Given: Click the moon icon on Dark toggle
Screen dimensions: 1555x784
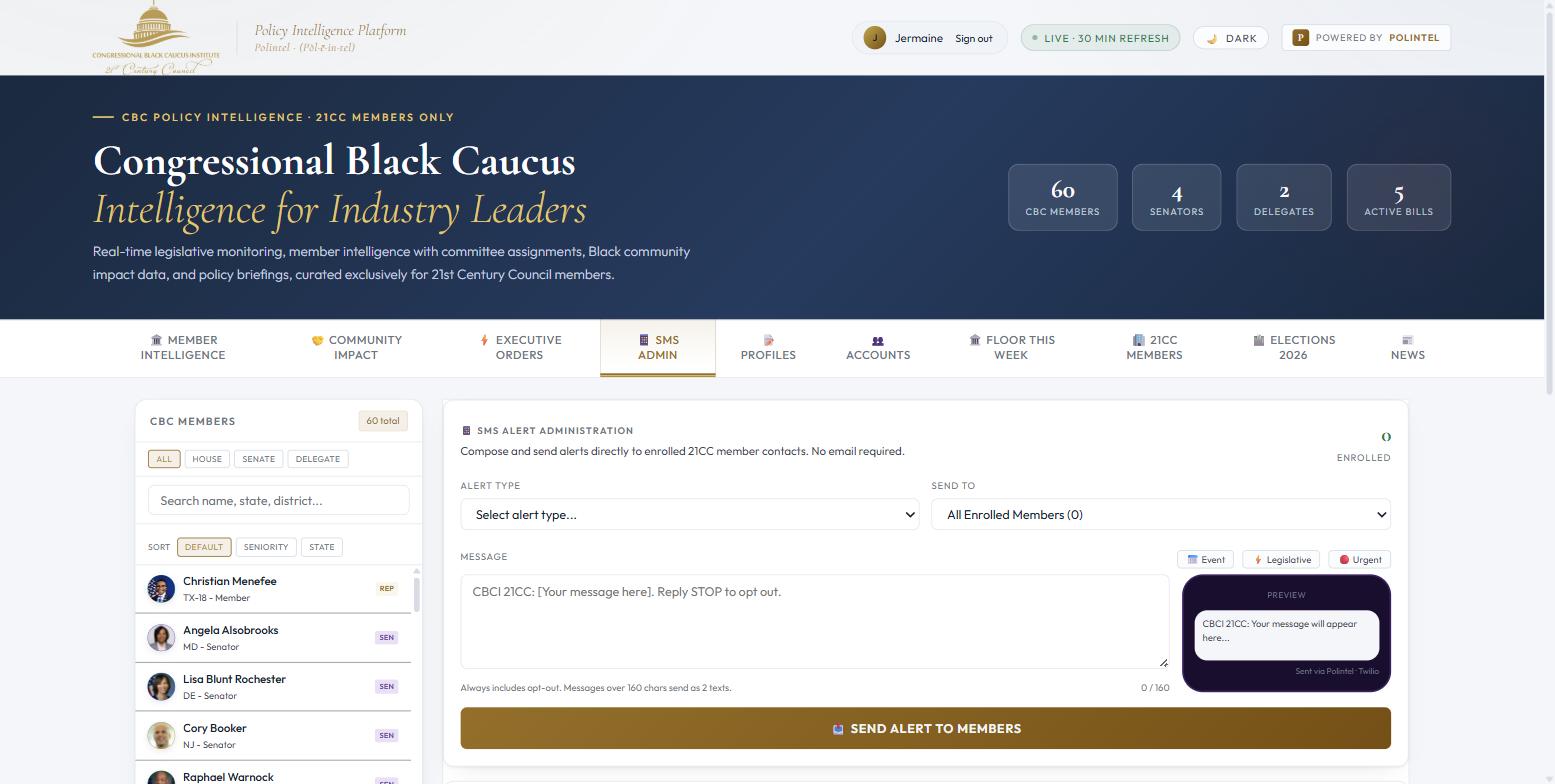Looking at the screenshot, I should [1212, 39].
